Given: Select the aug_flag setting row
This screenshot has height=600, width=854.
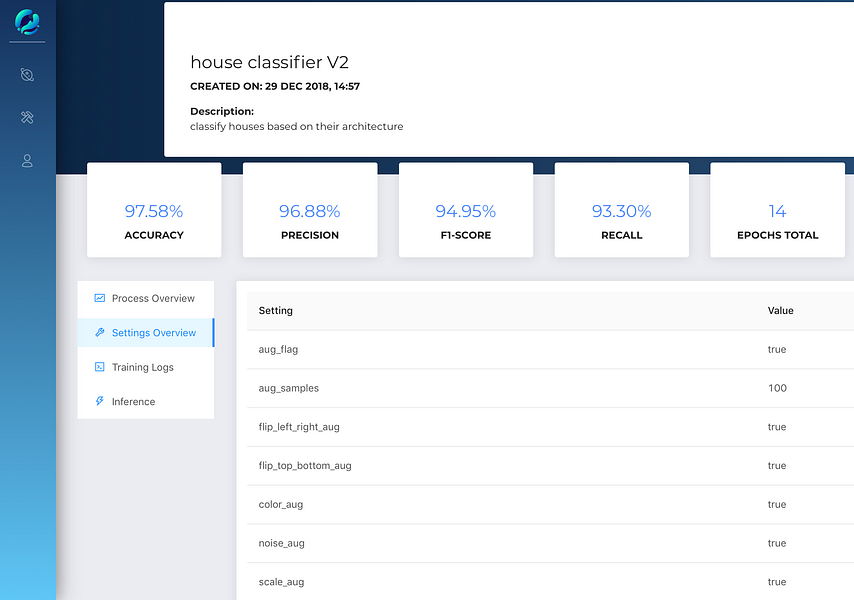Looking at the screenshot, I should coord(550,350).
